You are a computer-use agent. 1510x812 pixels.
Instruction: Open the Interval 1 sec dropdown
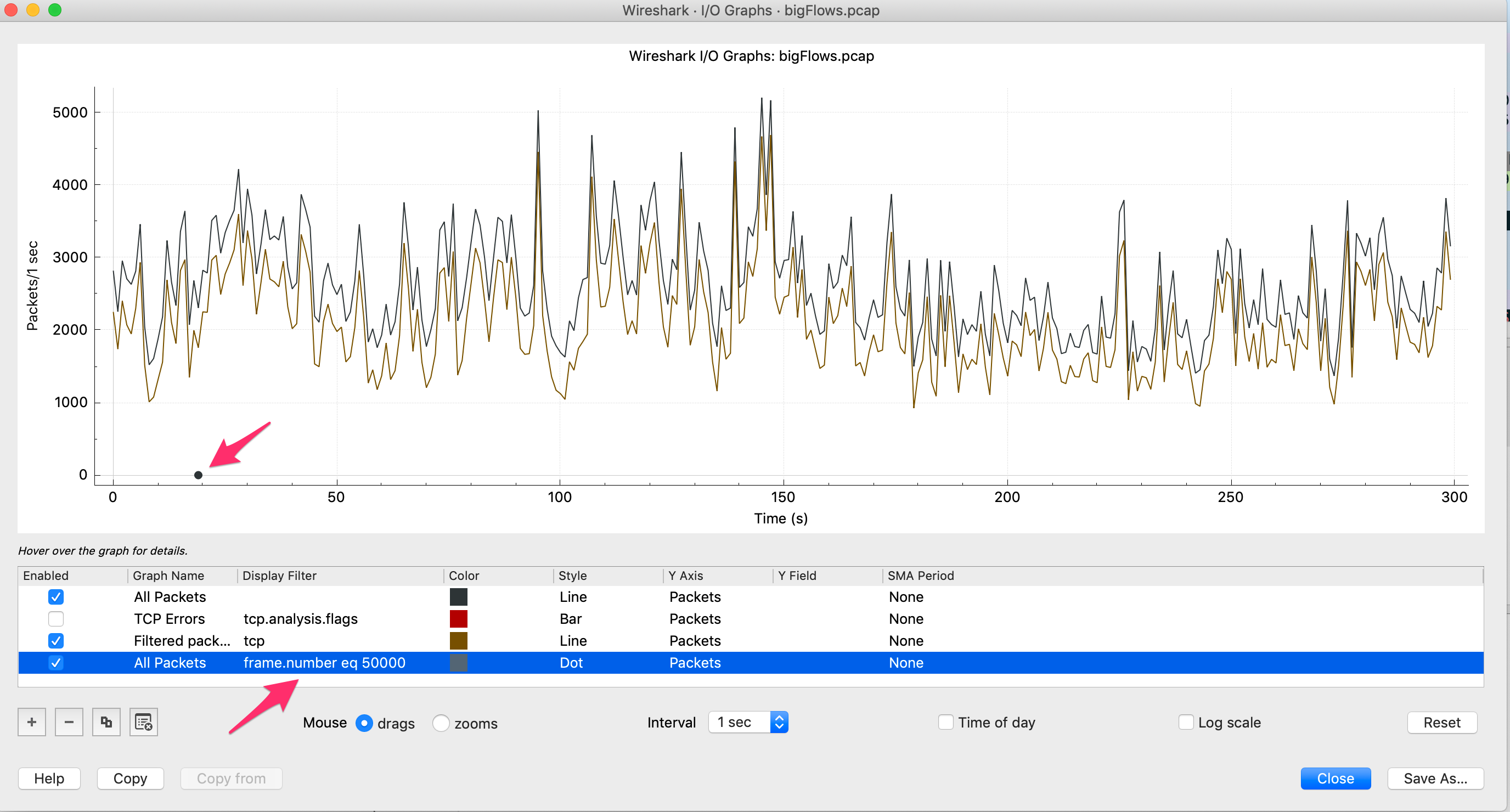click(748, 721)
